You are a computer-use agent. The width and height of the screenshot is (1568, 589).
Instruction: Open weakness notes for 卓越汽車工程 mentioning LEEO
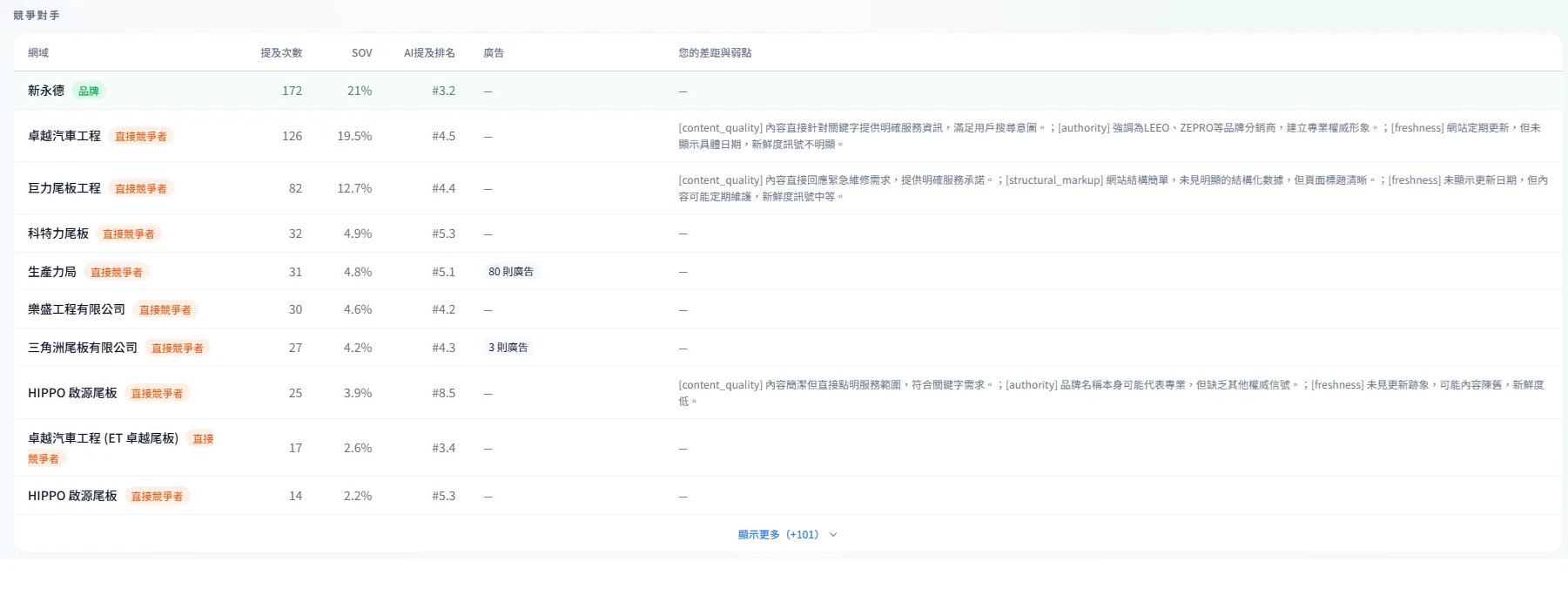1110,136
